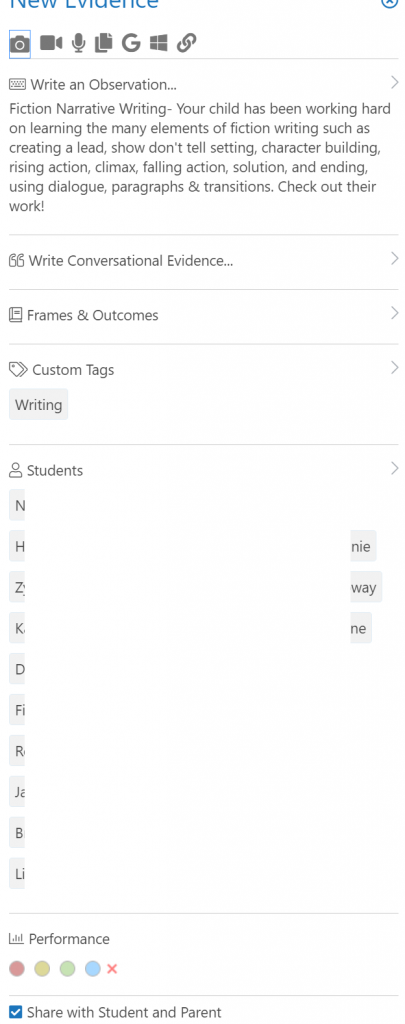This screenshot has height=1024, width=405.
Task: Choose the video camera evidence icon
Action: tap(50, 43)
